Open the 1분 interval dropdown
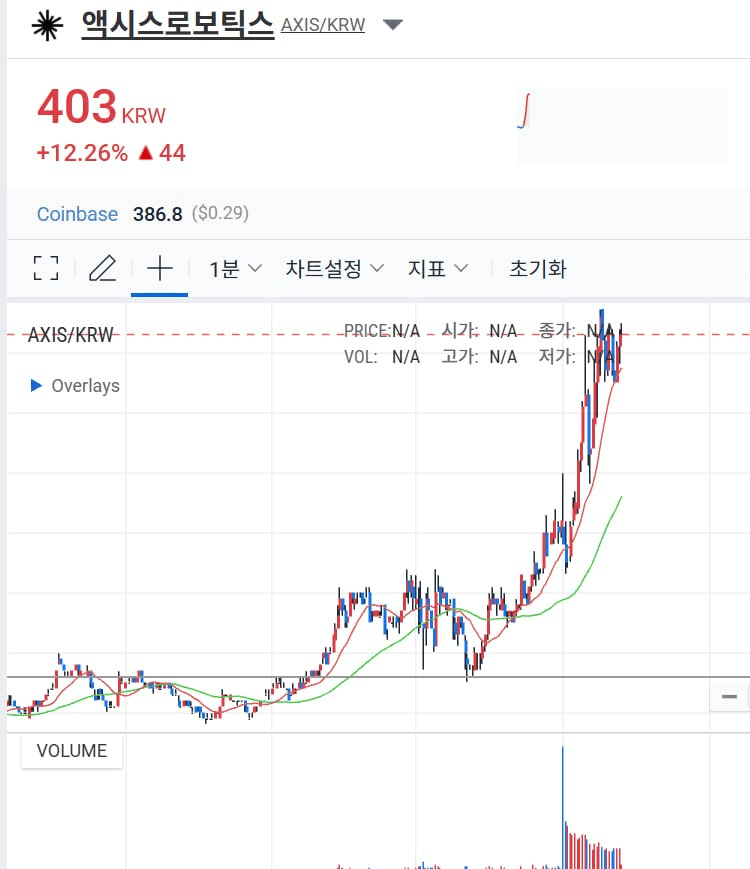The height and width of the screenshot is (869, 750). [235, 269]
